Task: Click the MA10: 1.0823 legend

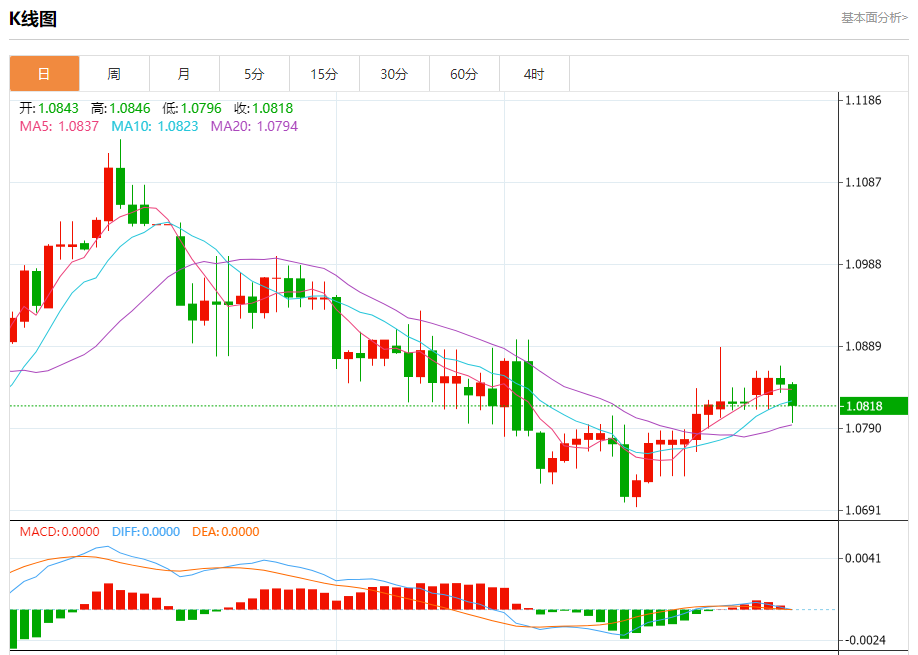Action: (x=155, y=126)
